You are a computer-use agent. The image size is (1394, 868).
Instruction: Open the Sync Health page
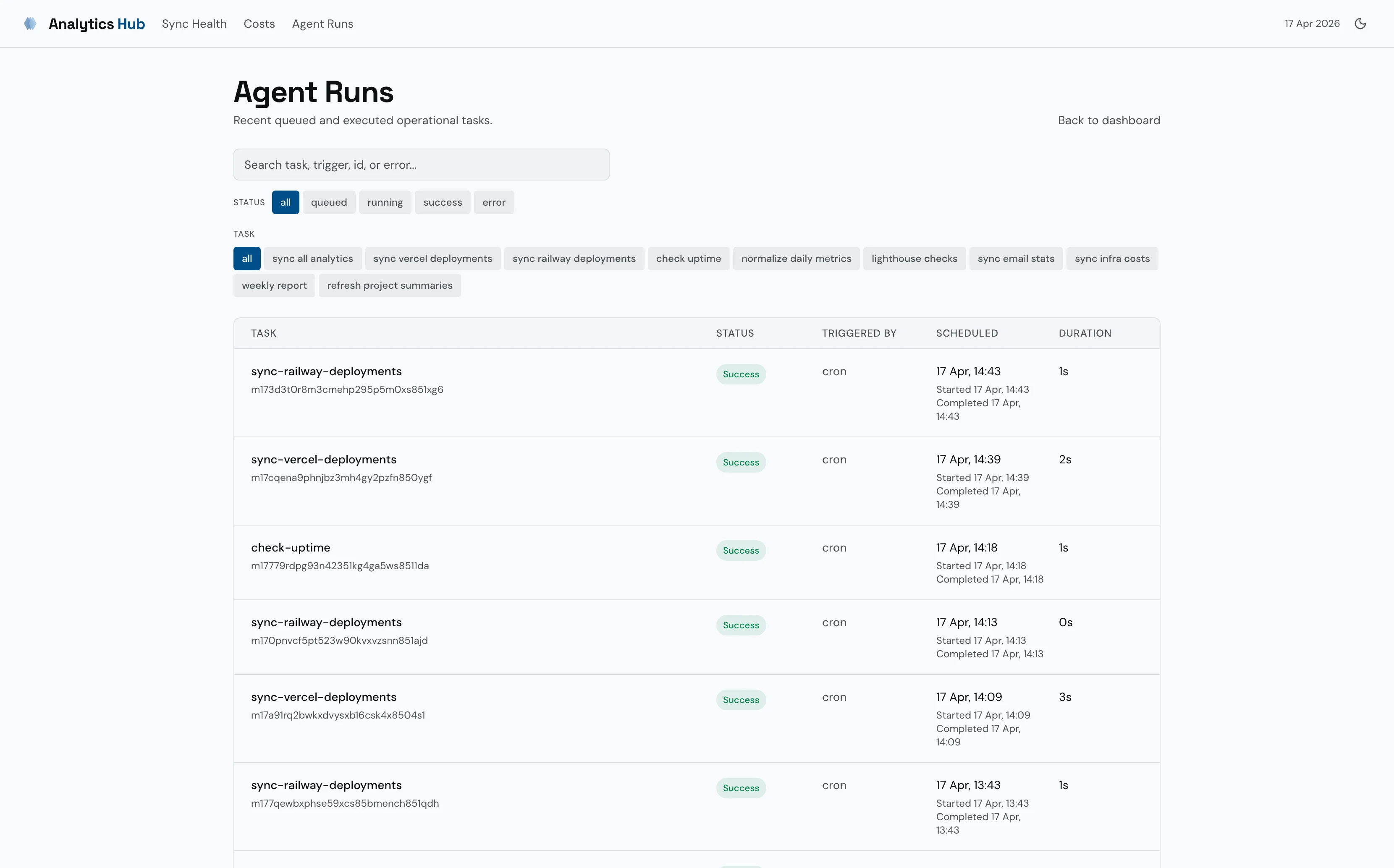194,24
